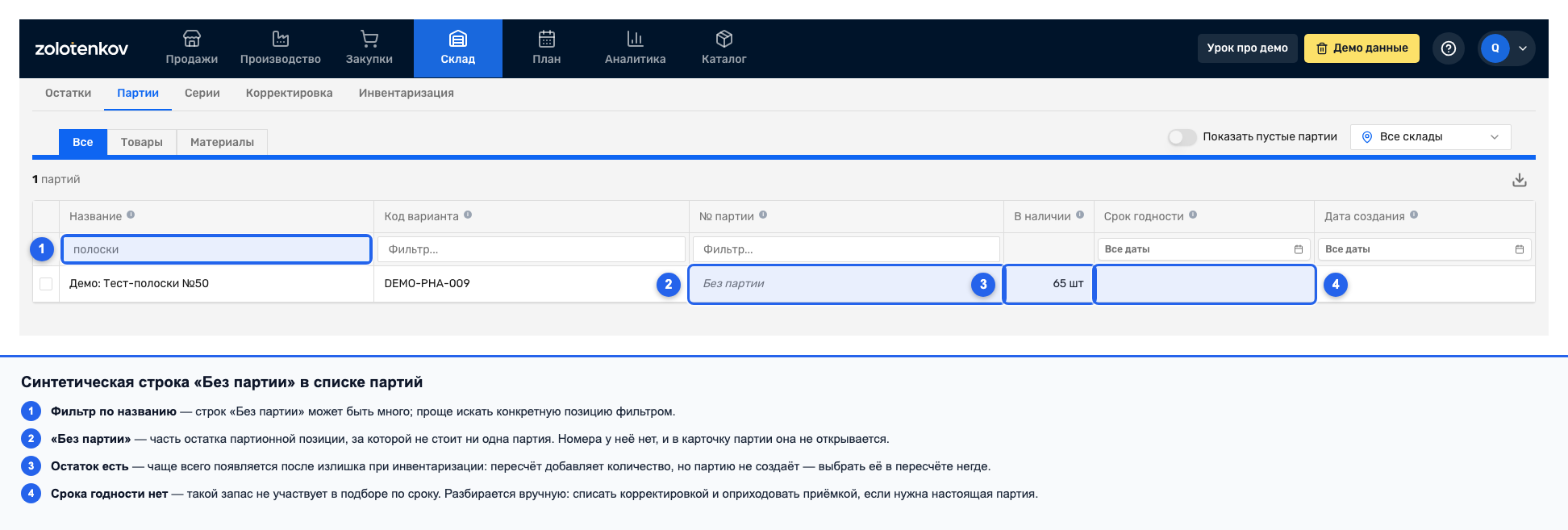Image resolution: width=1568 pixels, height=530 pixels.
Task: Open the Корректировка tab
Action: pyautogui.click(x=289, y=94)
